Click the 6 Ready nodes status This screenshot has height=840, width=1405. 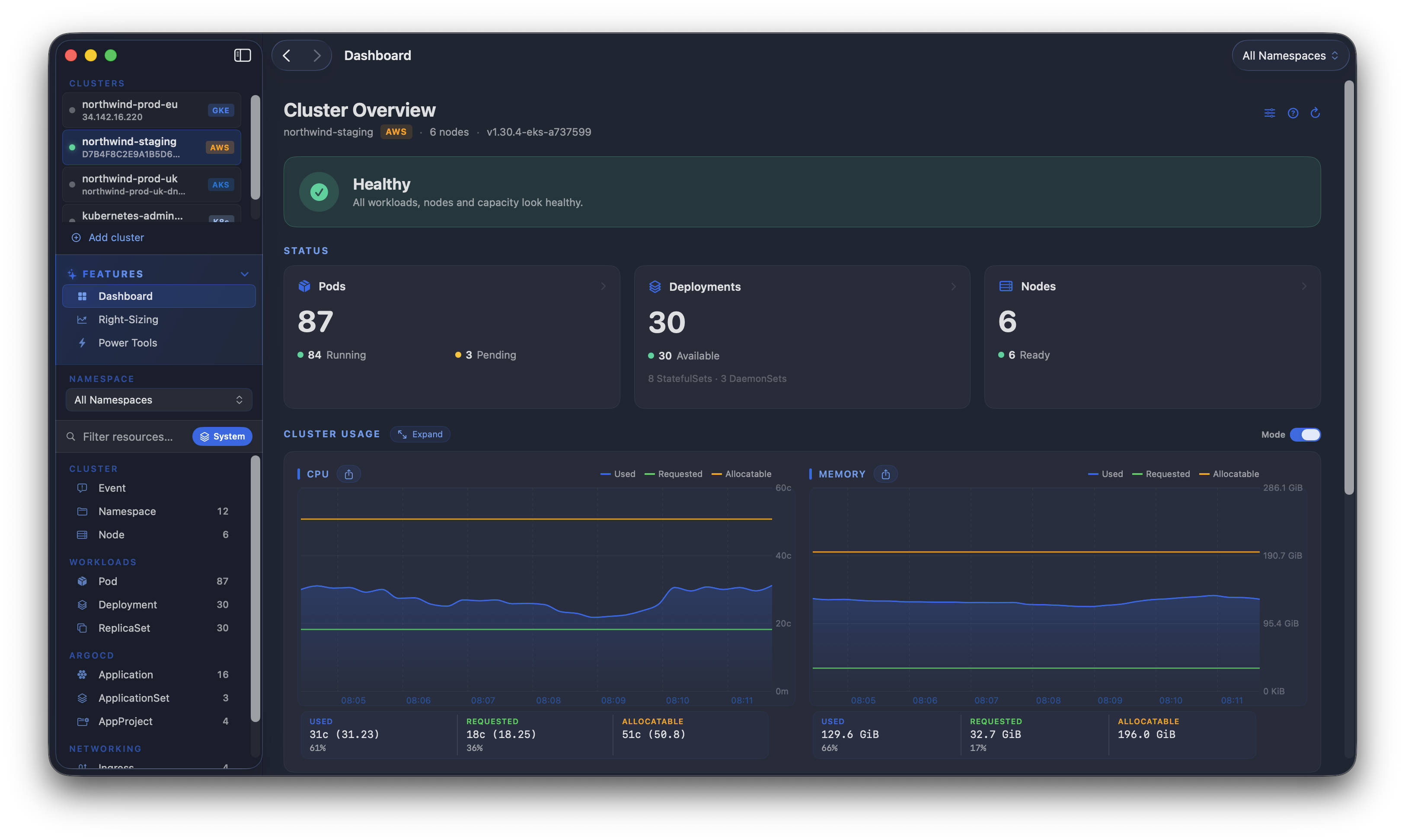tap(1024, 355)
